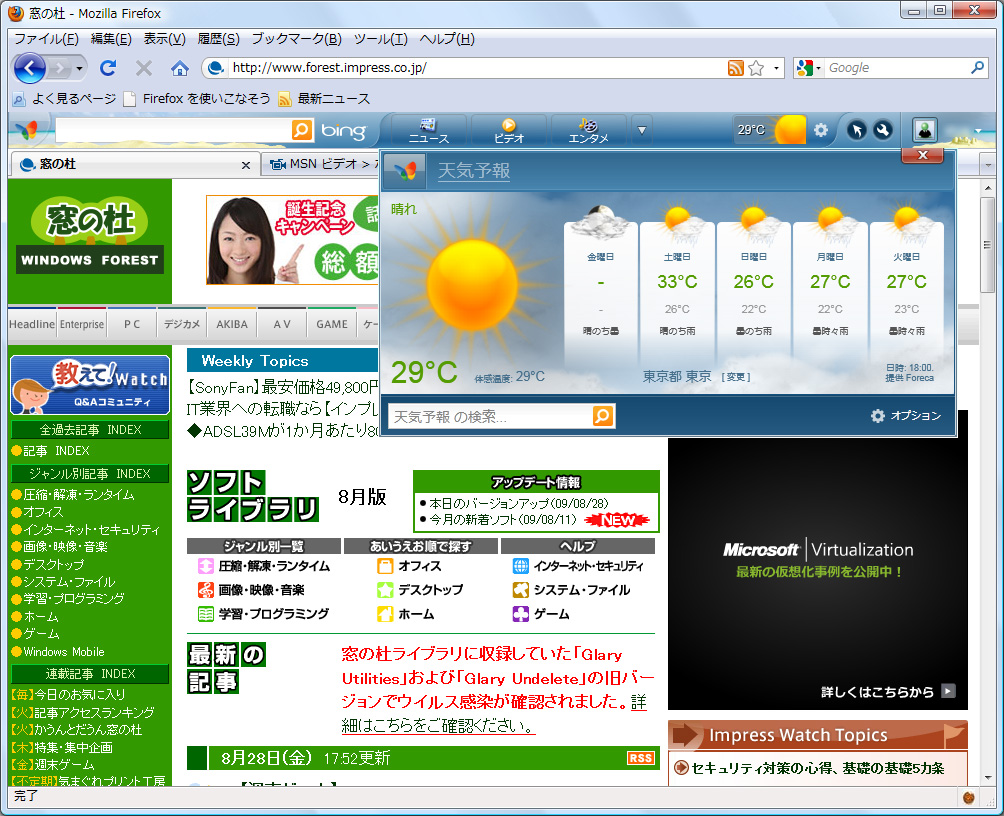
Task: Click 変更 to change the weather location
Action: [736, 376]
